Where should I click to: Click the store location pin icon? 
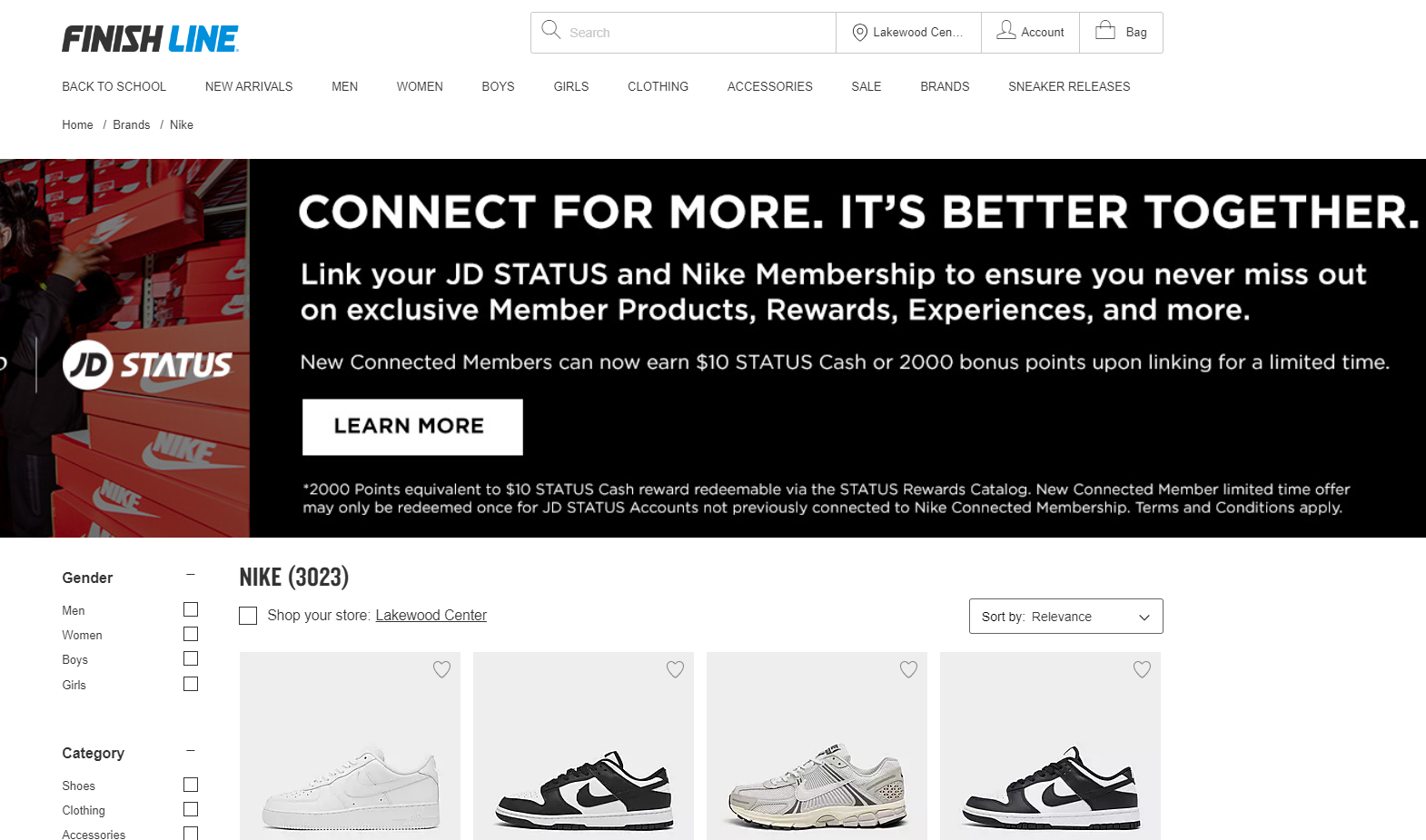(x=859, y=33)
